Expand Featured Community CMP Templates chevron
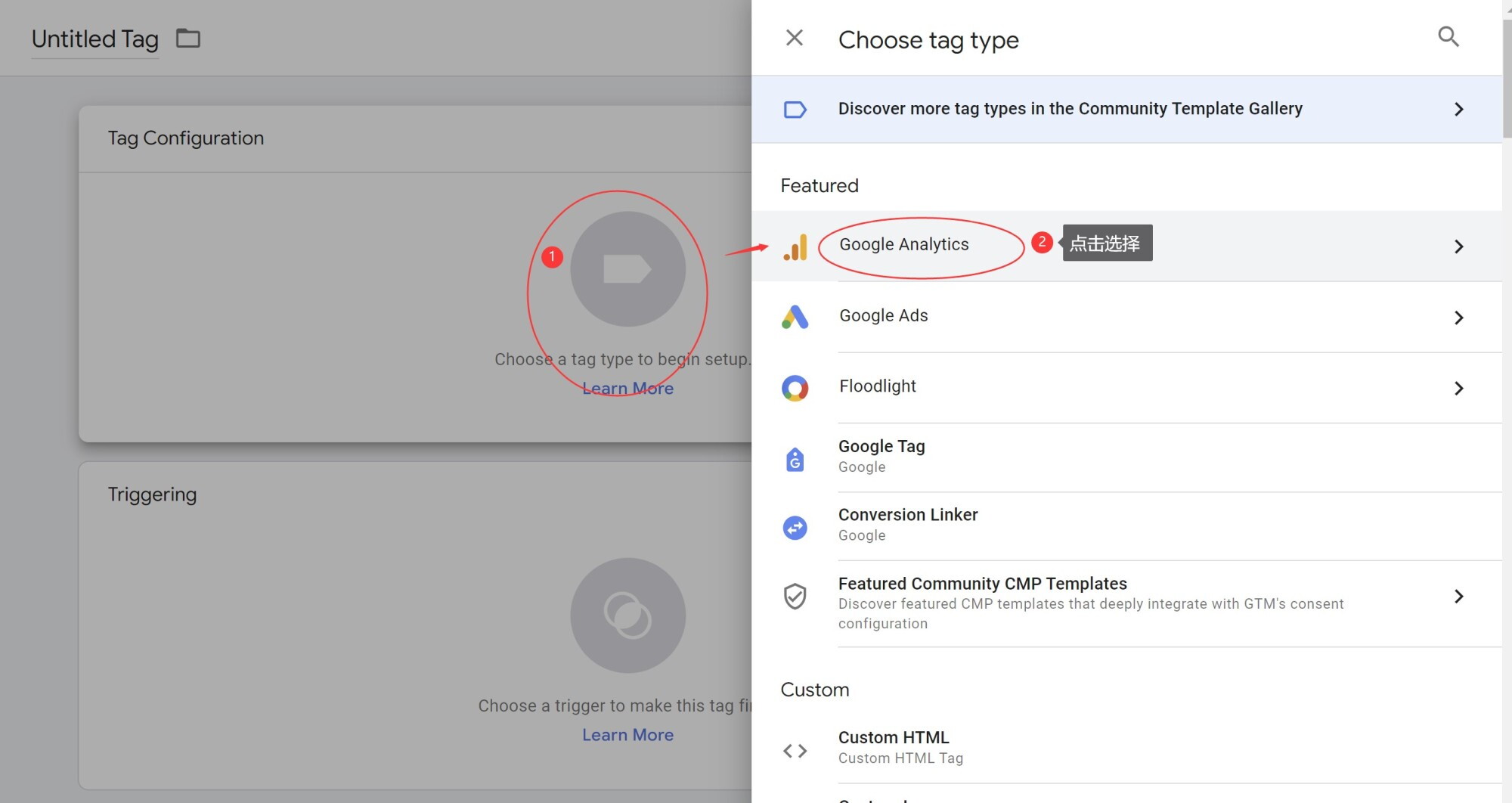 1458,597
